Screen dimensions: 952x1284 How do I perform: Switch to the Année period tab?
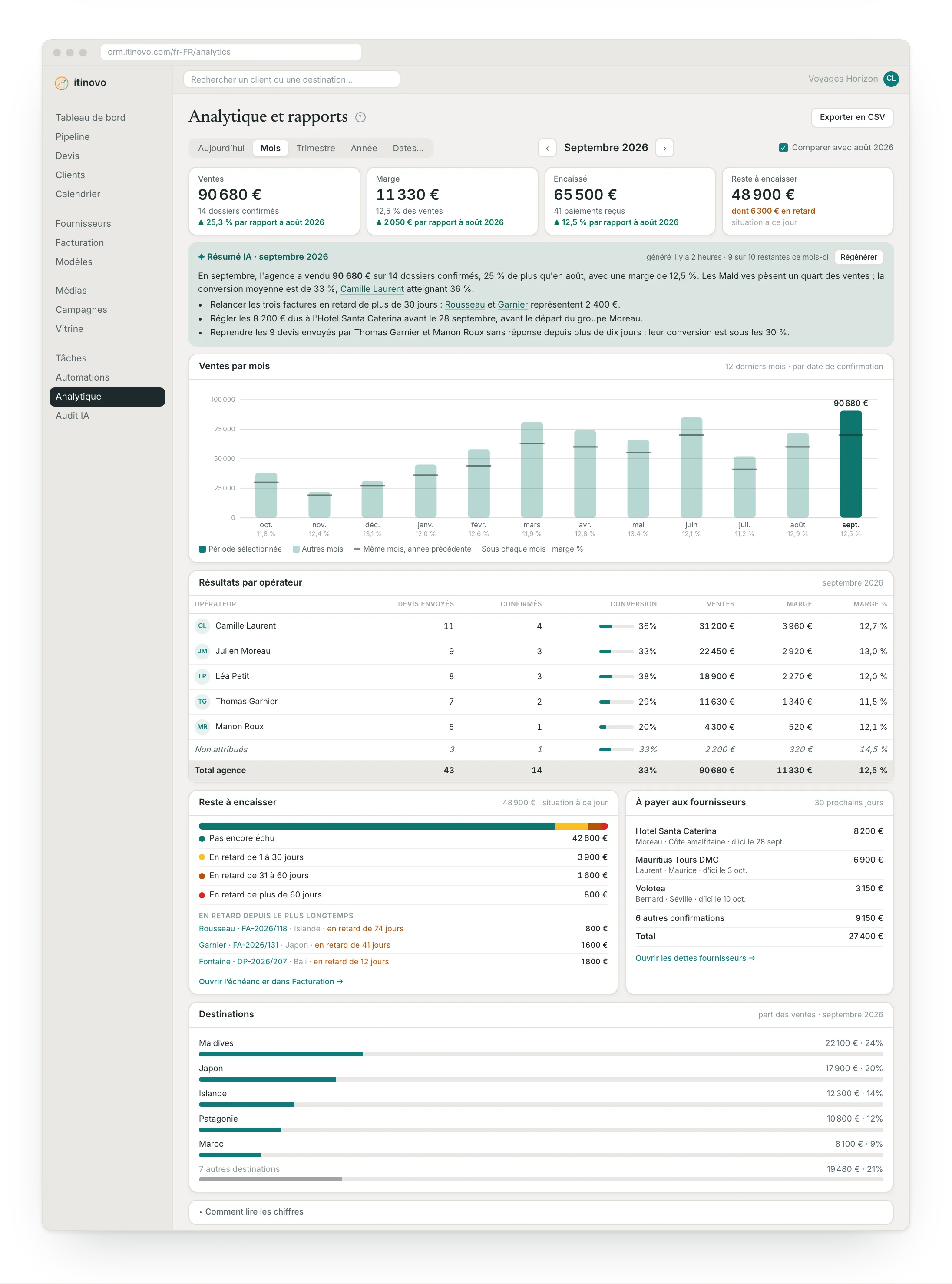pos(364,148)
